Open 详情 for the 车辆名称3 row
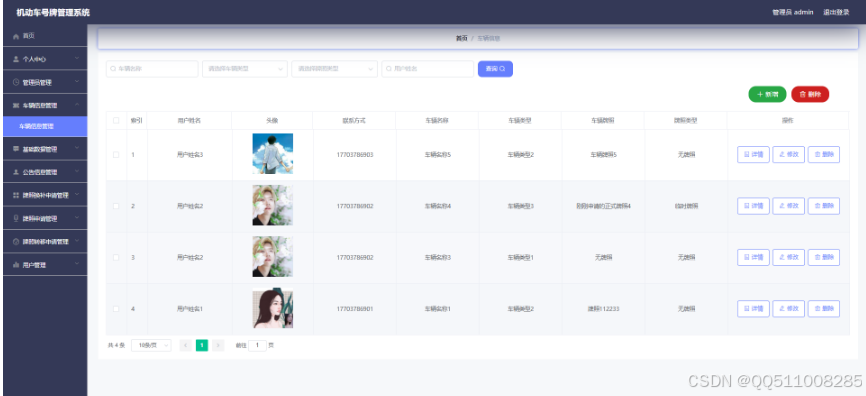866x396 pixels. click(x=753, y=257)
